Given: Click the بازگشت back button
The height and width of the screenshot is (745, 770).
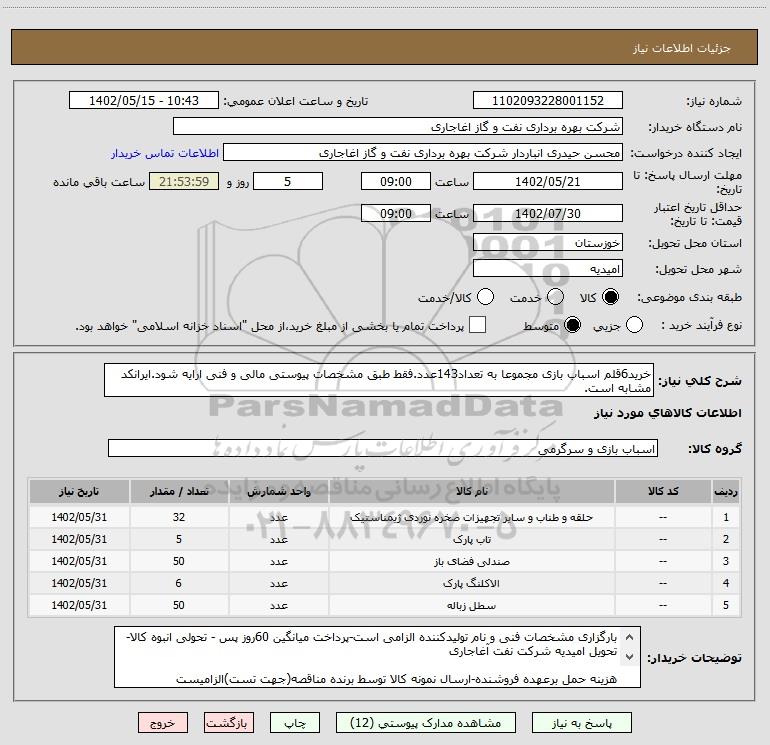Looking at the screenshot, I should click(229, 723).
